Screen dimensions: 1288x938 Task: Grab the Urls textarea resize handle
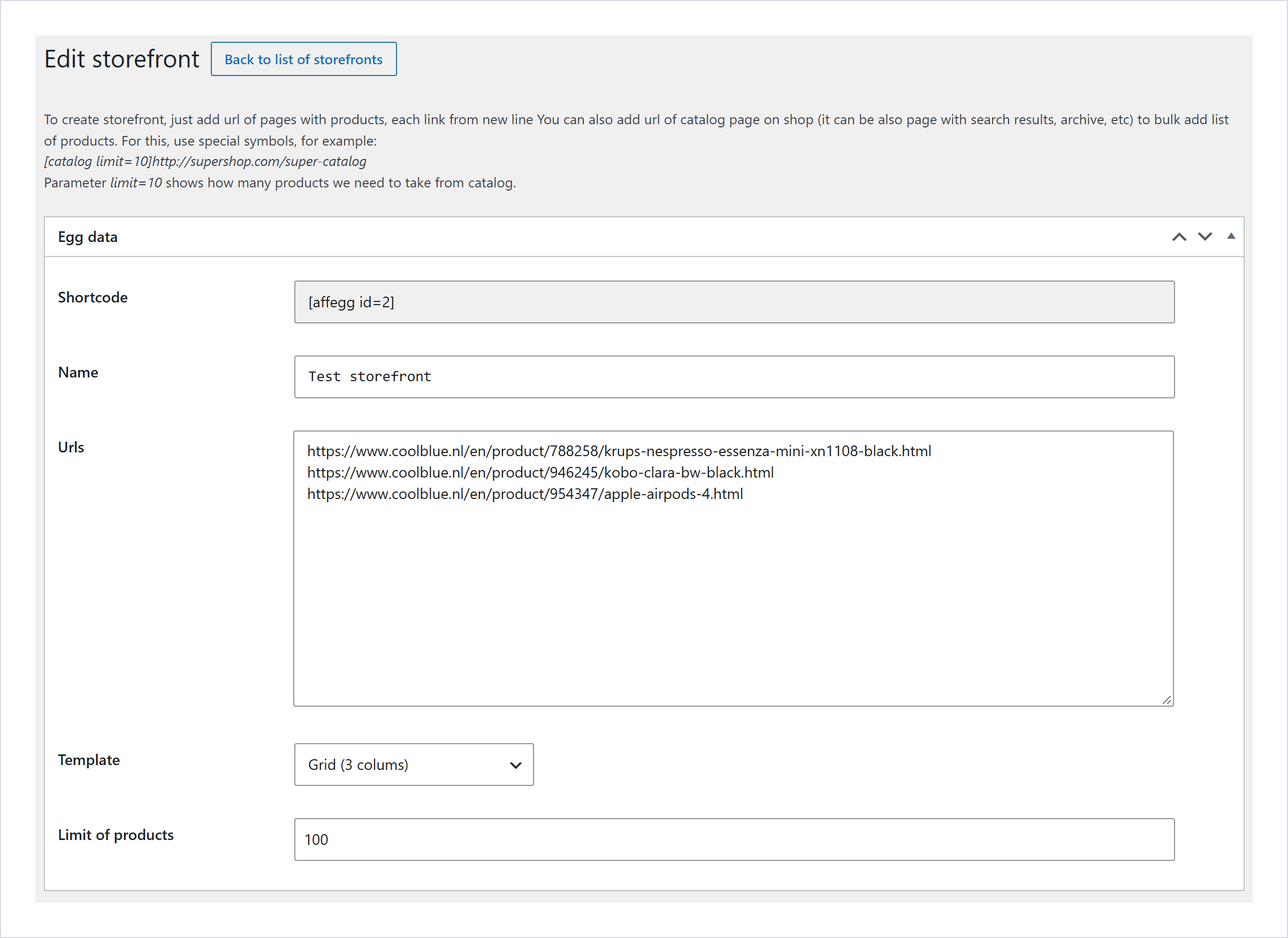[1167, 700]
